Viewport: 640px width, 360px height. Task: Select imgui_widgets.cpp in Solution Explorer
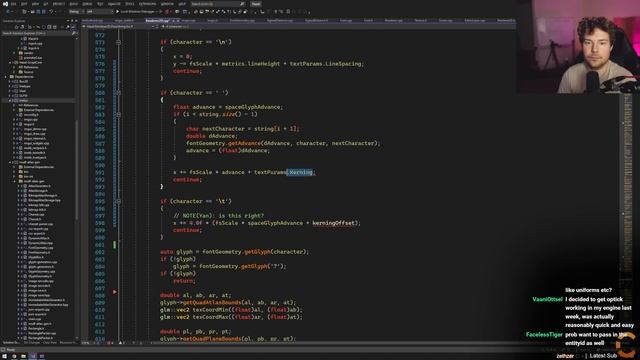37,143
